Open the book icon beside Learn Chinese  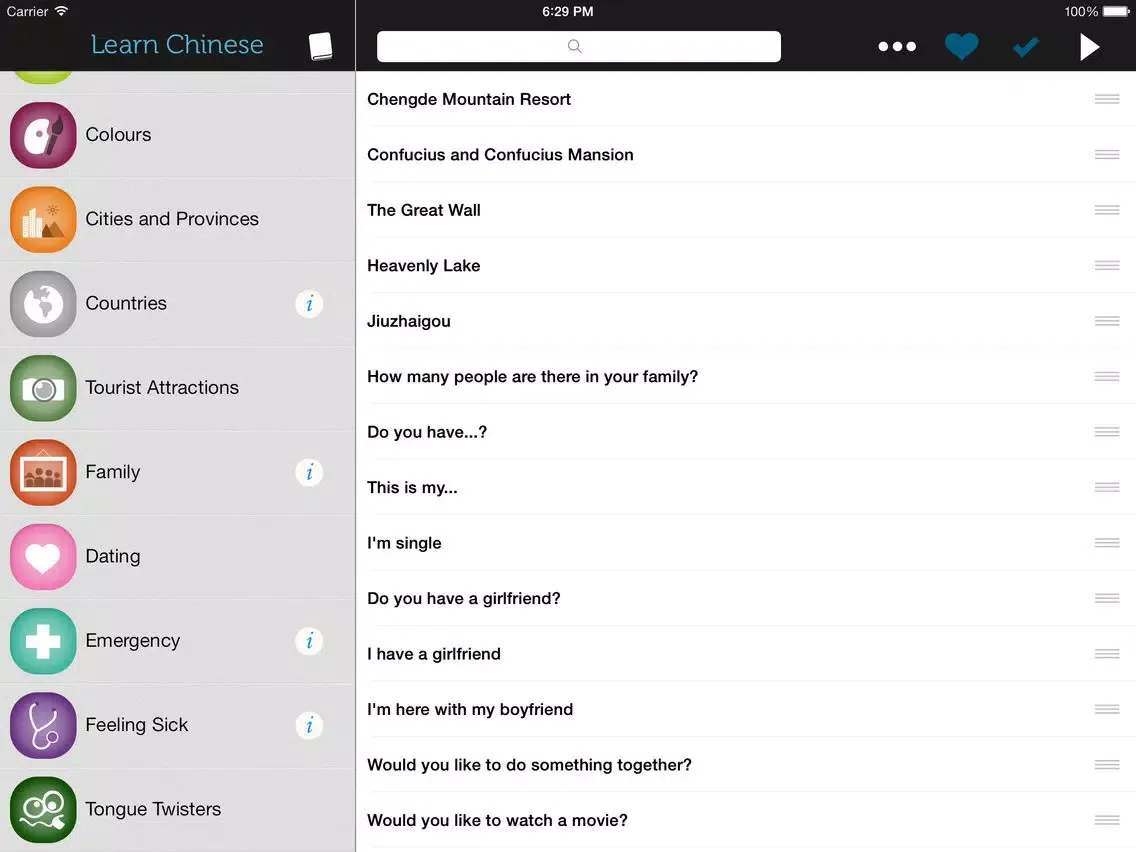coord(320,47)
